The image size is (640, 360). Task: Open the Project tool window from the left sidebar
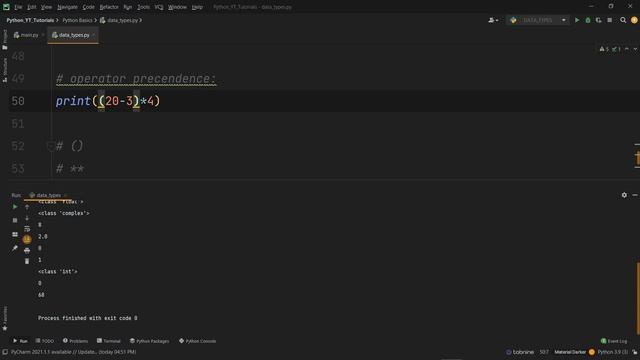(4, 40)
